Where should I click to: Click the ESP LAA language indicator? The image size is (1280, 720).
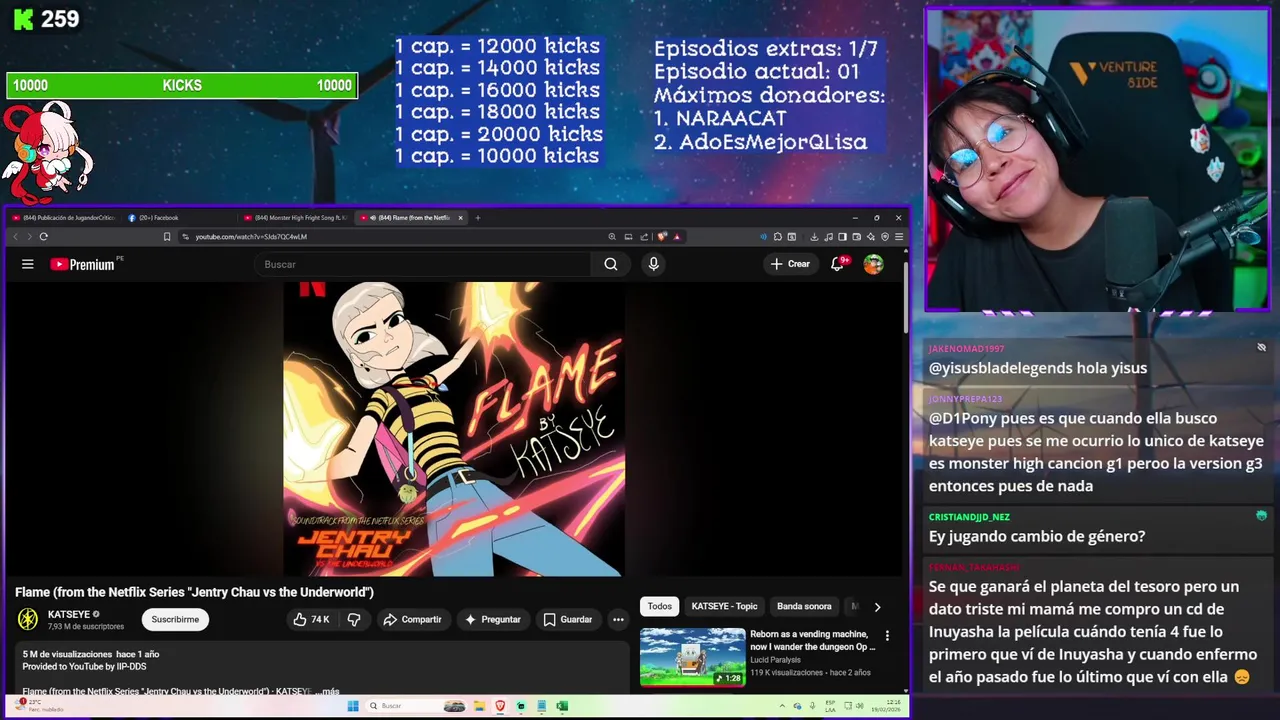pyautogui.click(x=830, y=706)
